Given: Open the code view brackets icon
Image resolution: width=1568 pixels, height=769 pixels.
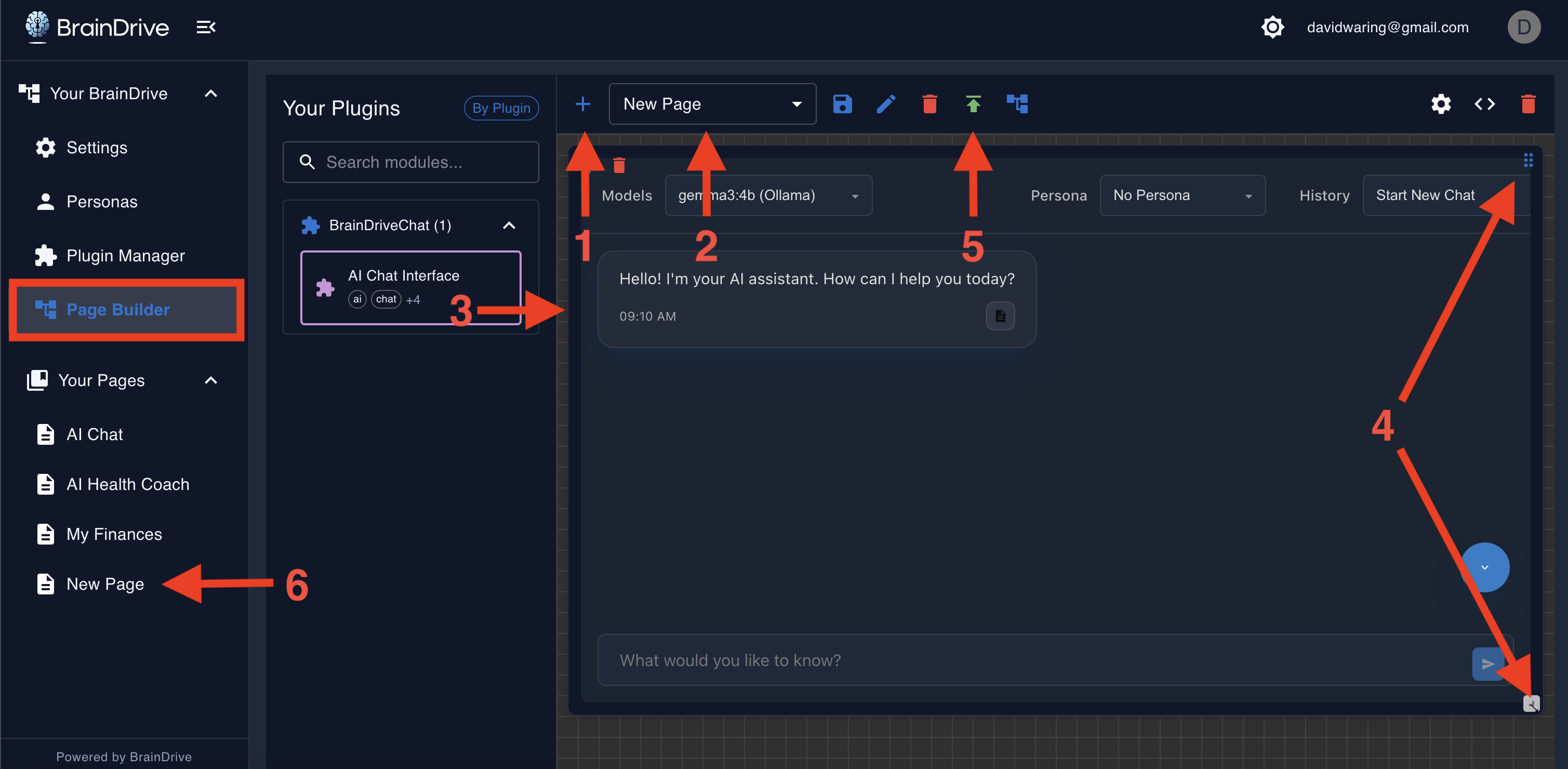Looking at the screenshot, I should (1484, 104).
